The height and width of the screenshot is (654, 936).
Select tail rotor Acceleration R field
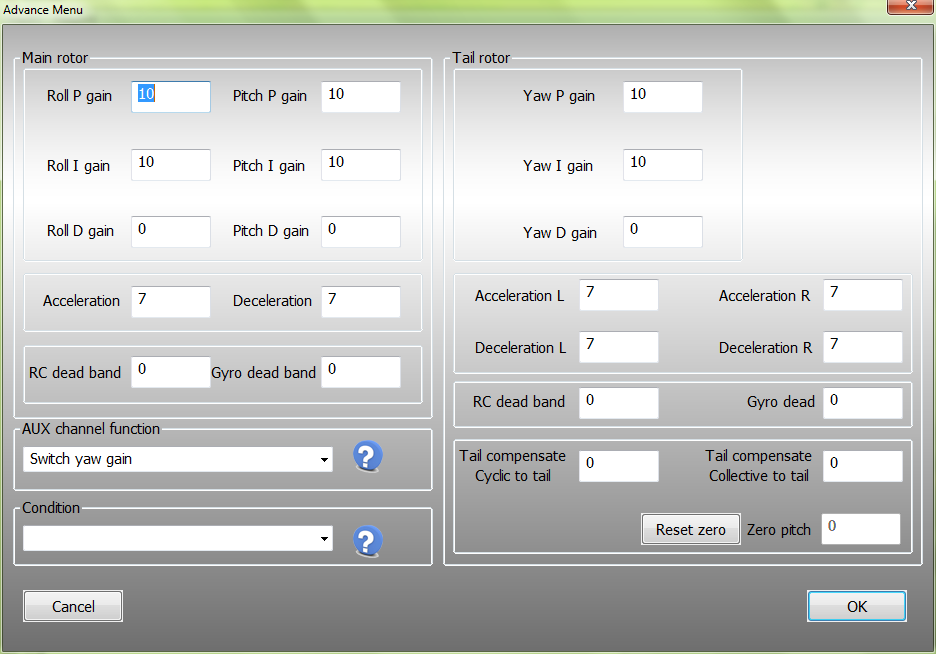862,295
